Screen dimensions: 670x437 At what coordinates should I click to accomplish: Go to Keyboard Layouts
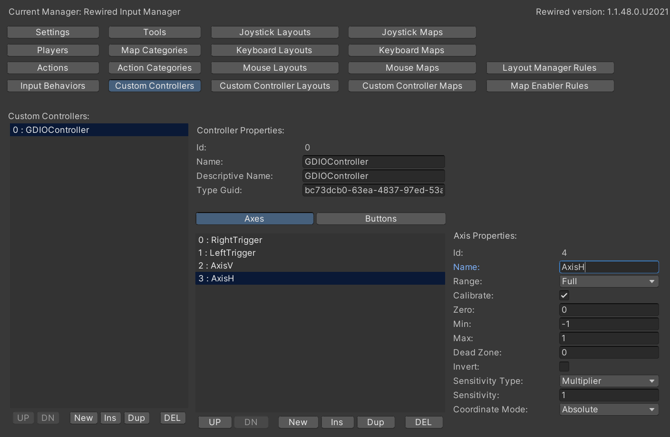(275, 50)
